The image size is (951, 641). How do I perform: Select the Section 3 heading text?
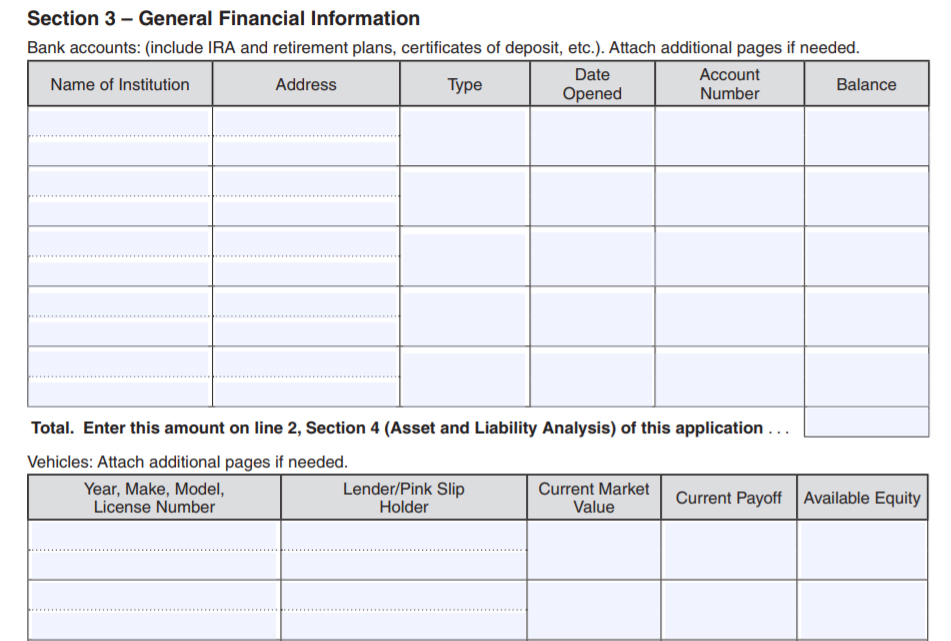(x=222, y=18)
